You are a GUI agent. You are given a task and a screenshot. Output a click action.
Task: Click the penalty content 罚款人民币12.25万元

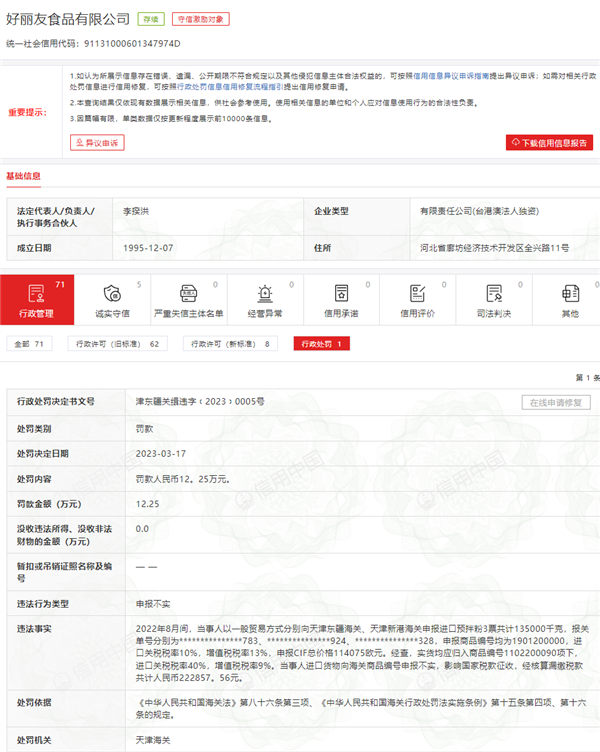click(x=182, y=479)
